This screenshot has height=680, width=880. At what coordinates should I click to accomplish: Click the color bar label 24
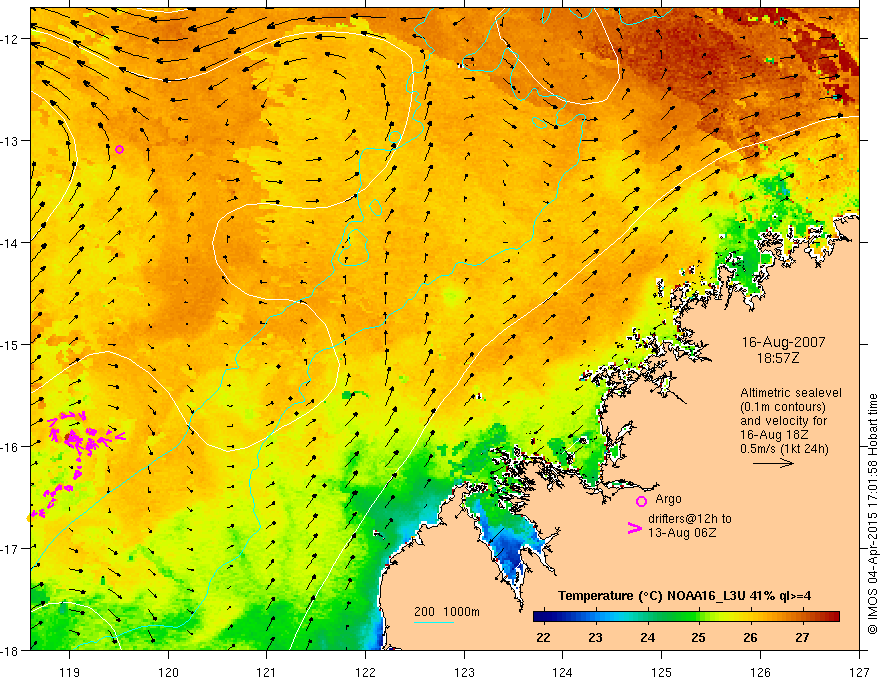click(647, 638)
